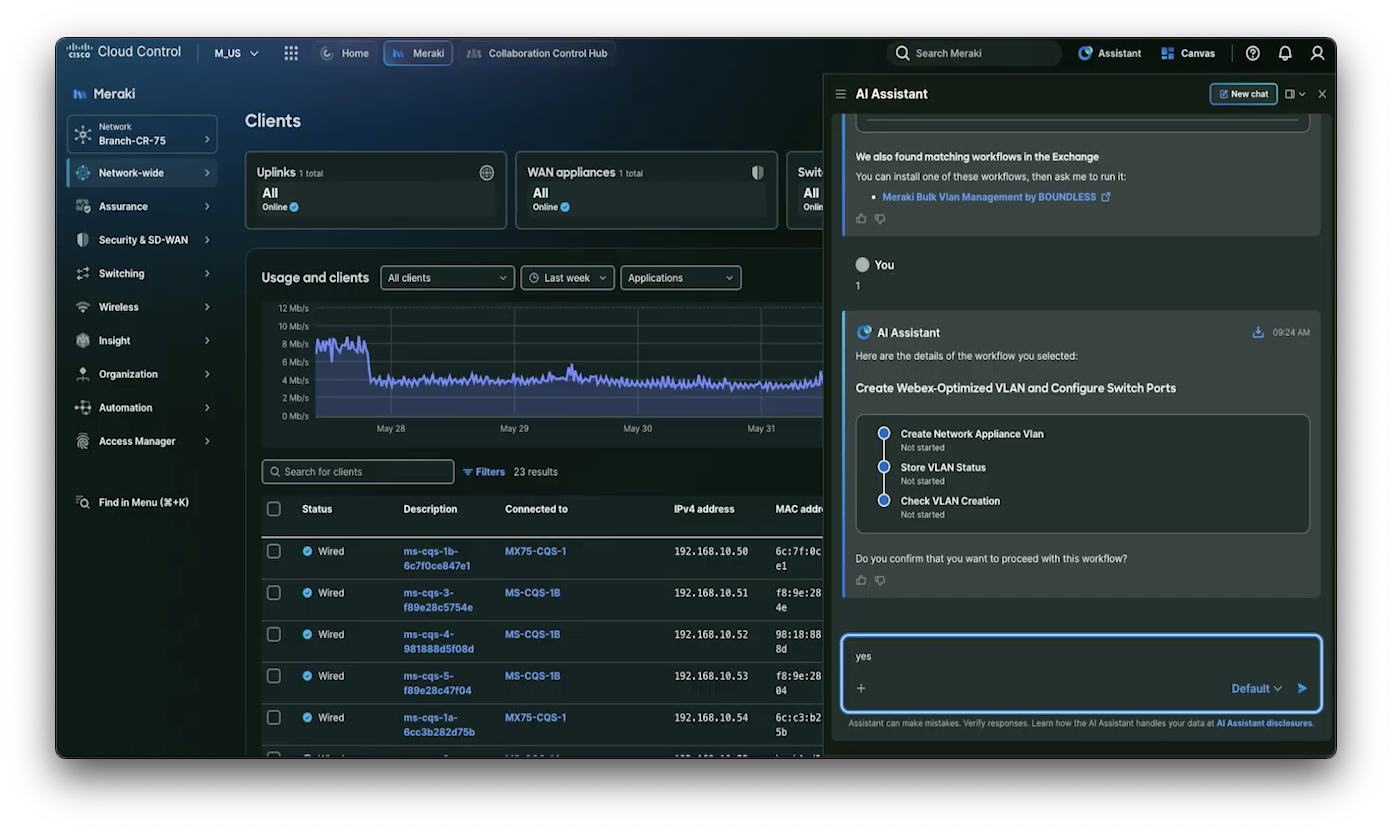
Task: Click the AI Assistant hamburger menu icon
Action: point(841,94)
